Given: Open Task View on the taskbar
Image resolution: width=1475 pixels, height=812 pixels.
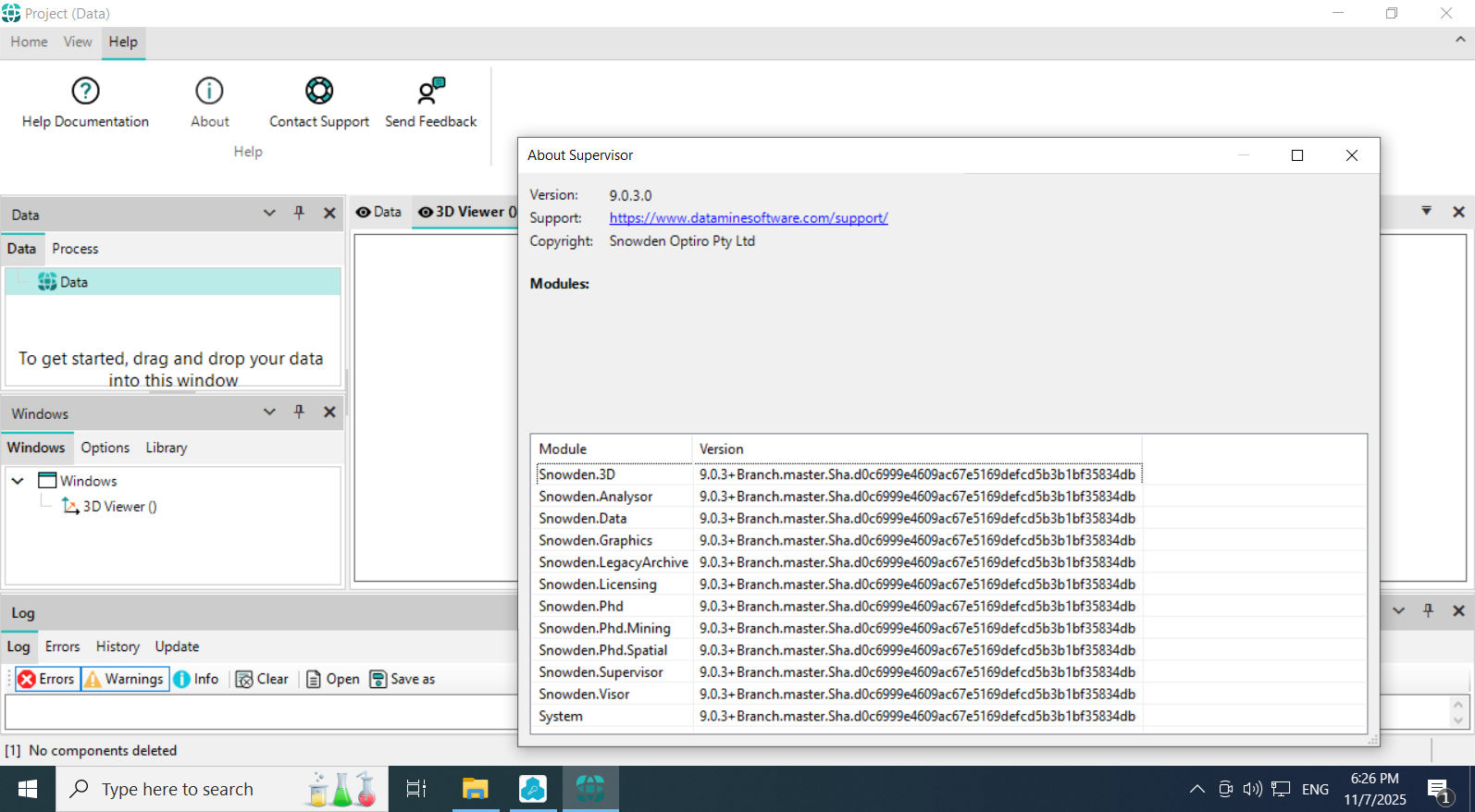Looking at the screenshot, I should [x=416, y=789].
